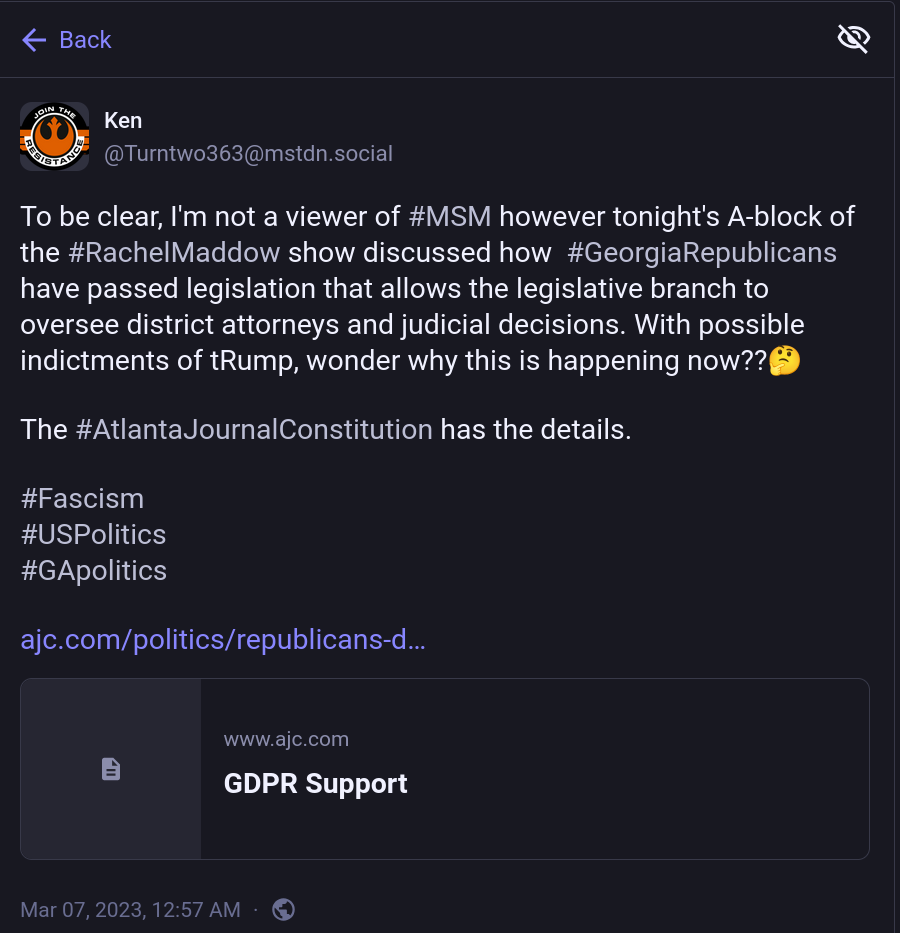This screenshot has height=933, width=900.
Task: Click the public visibility globe icon
Action: coord(284,910)
